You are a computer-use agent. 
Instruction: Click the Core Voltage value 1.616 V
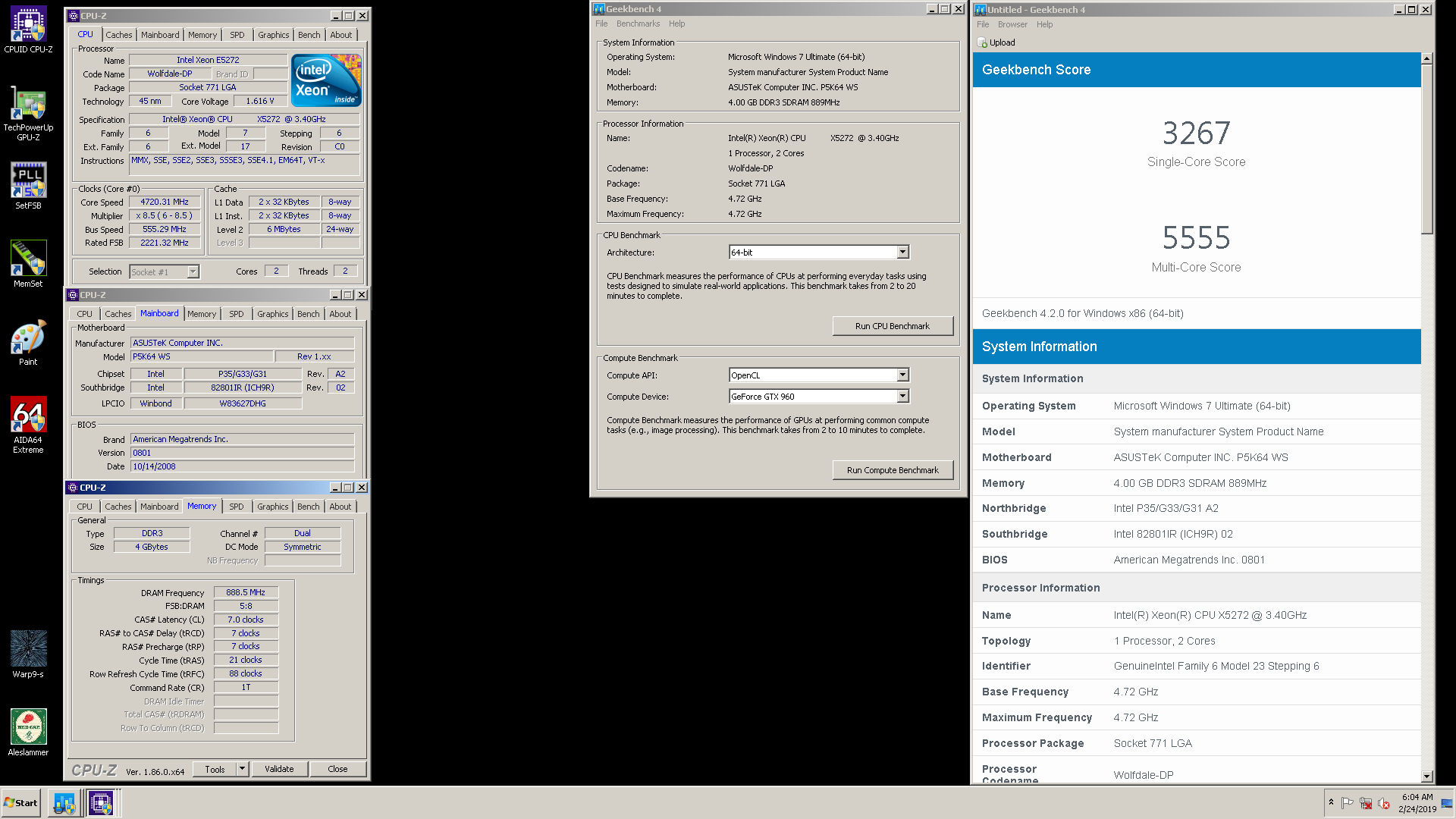point(260,101)
